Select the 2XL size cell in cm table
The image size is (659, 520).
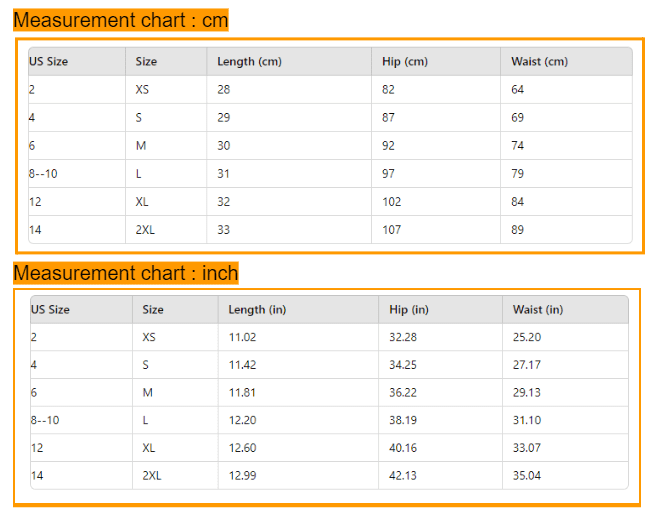(x=145, y=230)
